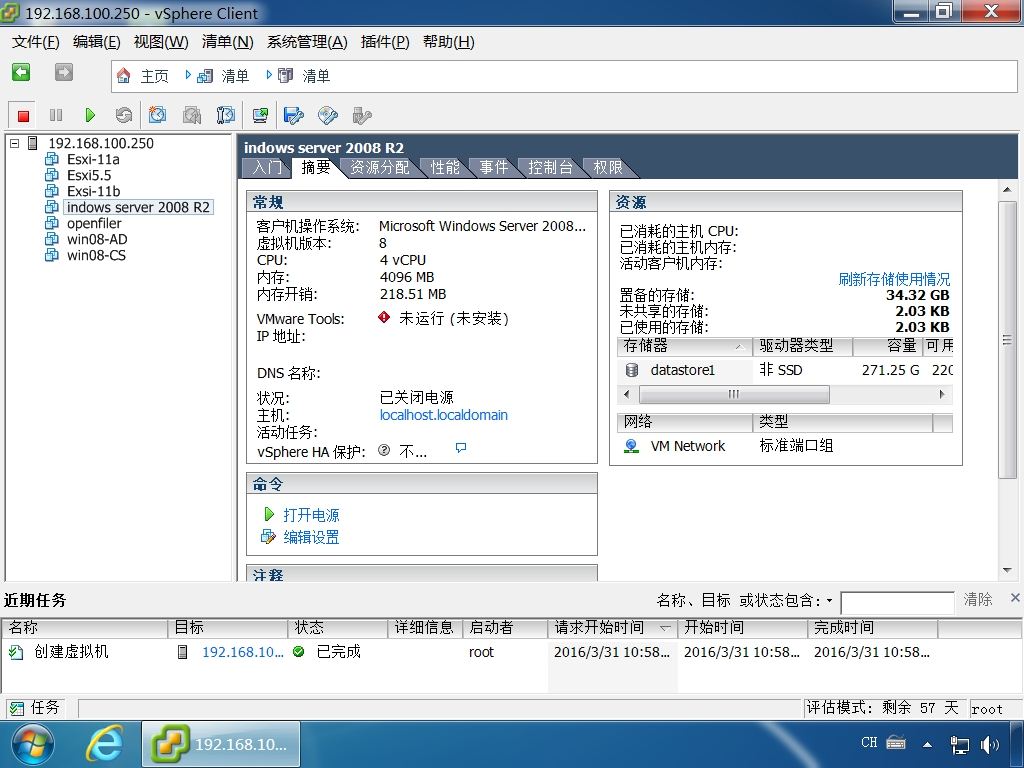
Task: Click the storage table horizontal scrollbar
Action: 734,394
